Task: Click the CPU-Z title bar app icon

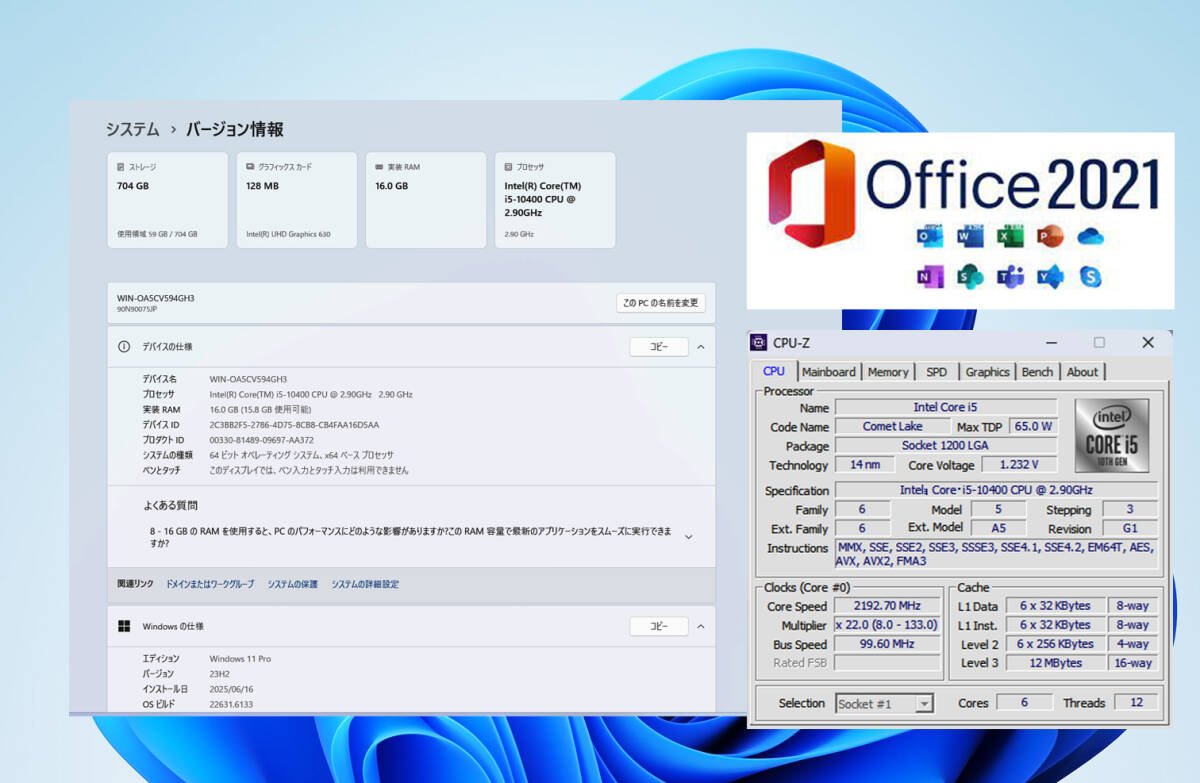Action: (x=759, y=343)
